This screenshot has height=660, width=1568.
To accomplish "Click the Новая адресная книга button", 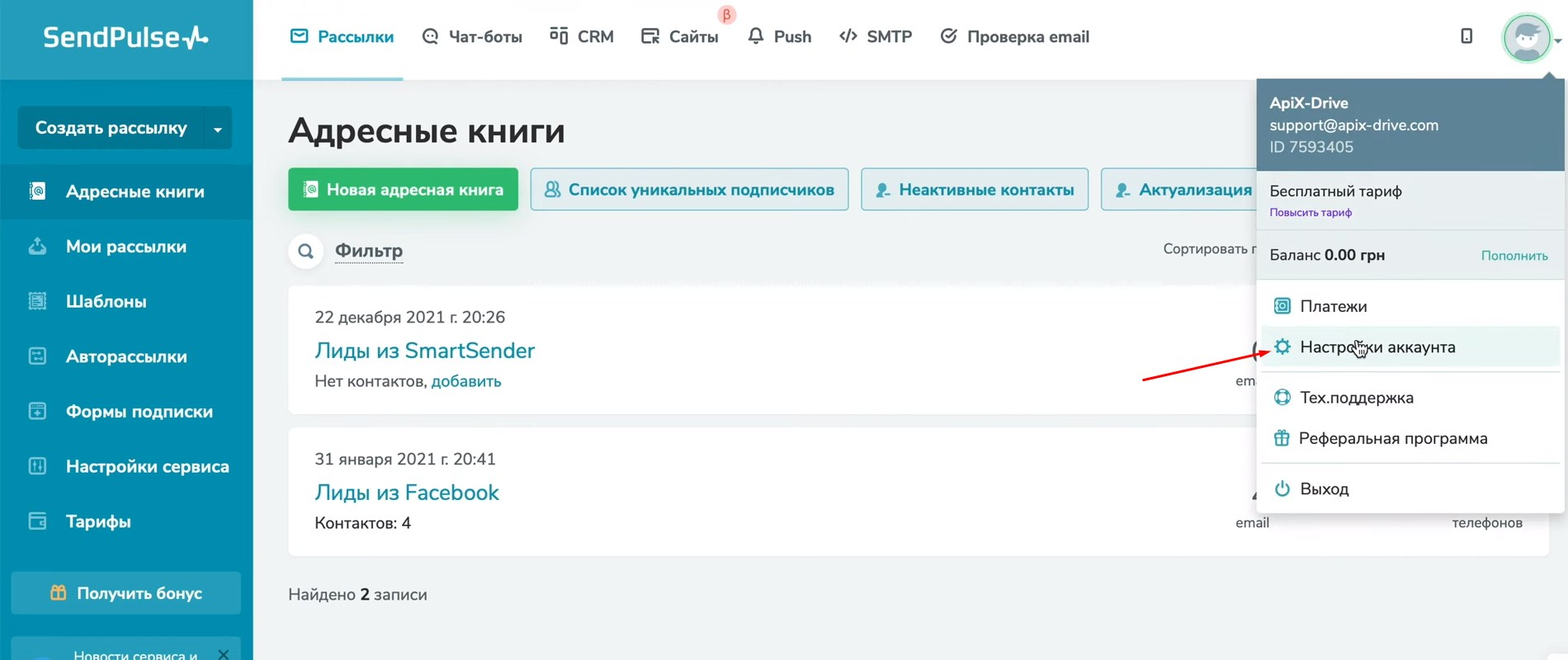I will tap(403, 190).
